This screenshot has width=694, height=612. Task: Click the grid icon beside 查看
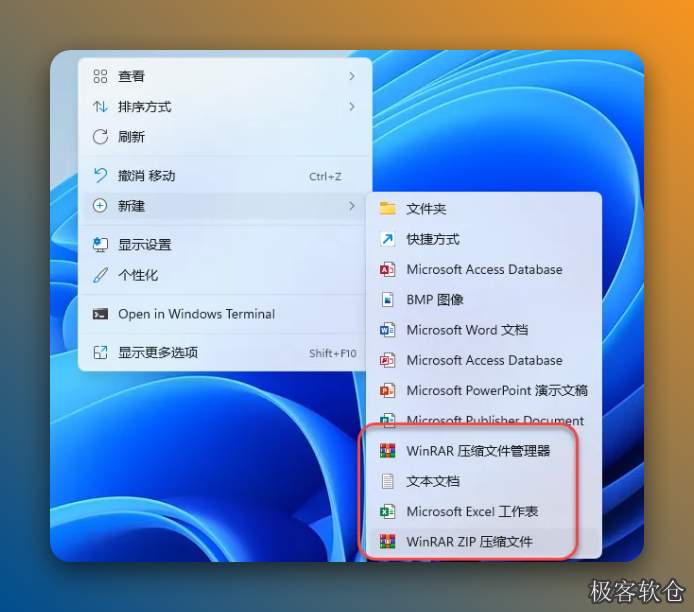(x=100, y=76)
